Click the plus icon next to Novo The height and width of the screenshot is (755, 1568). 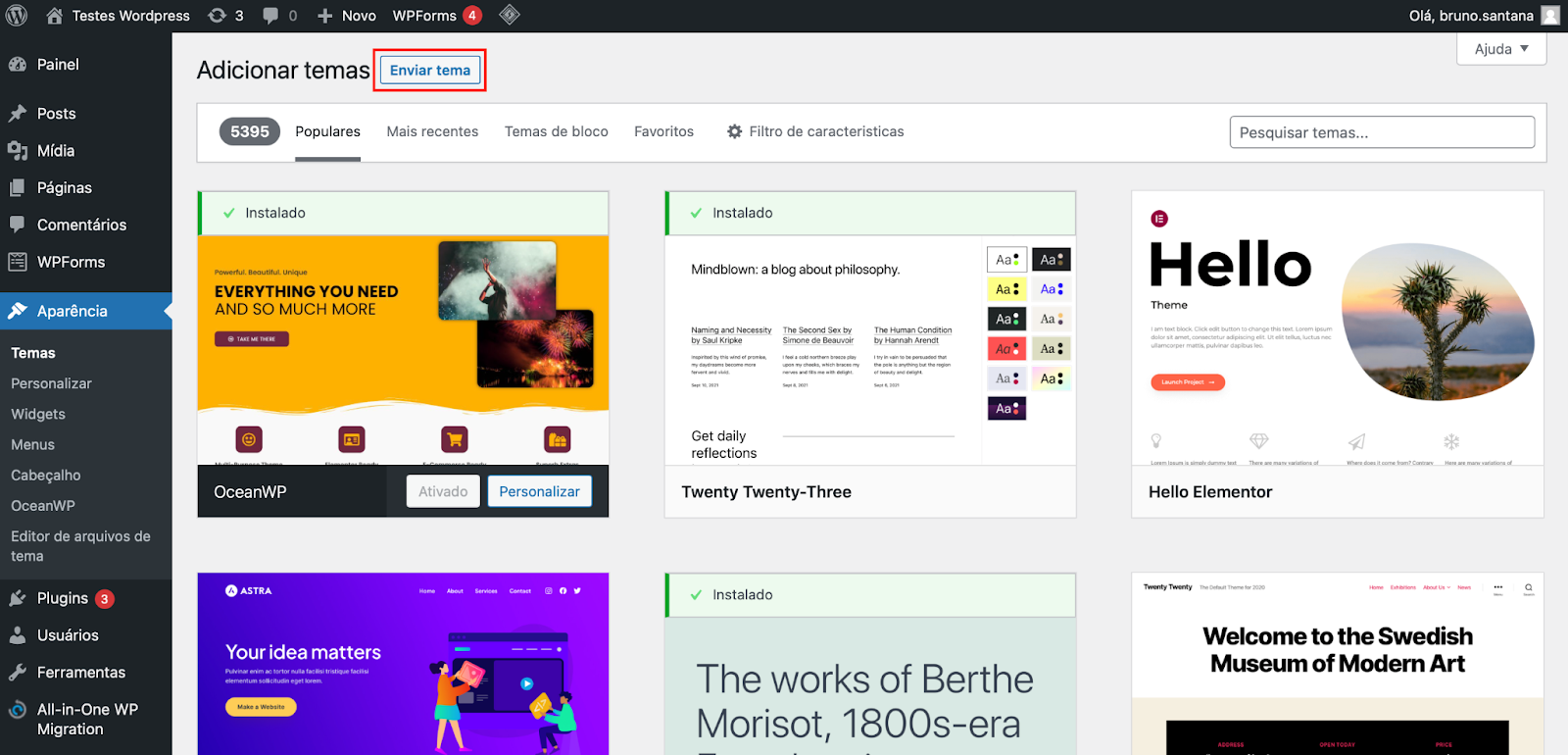325,16
